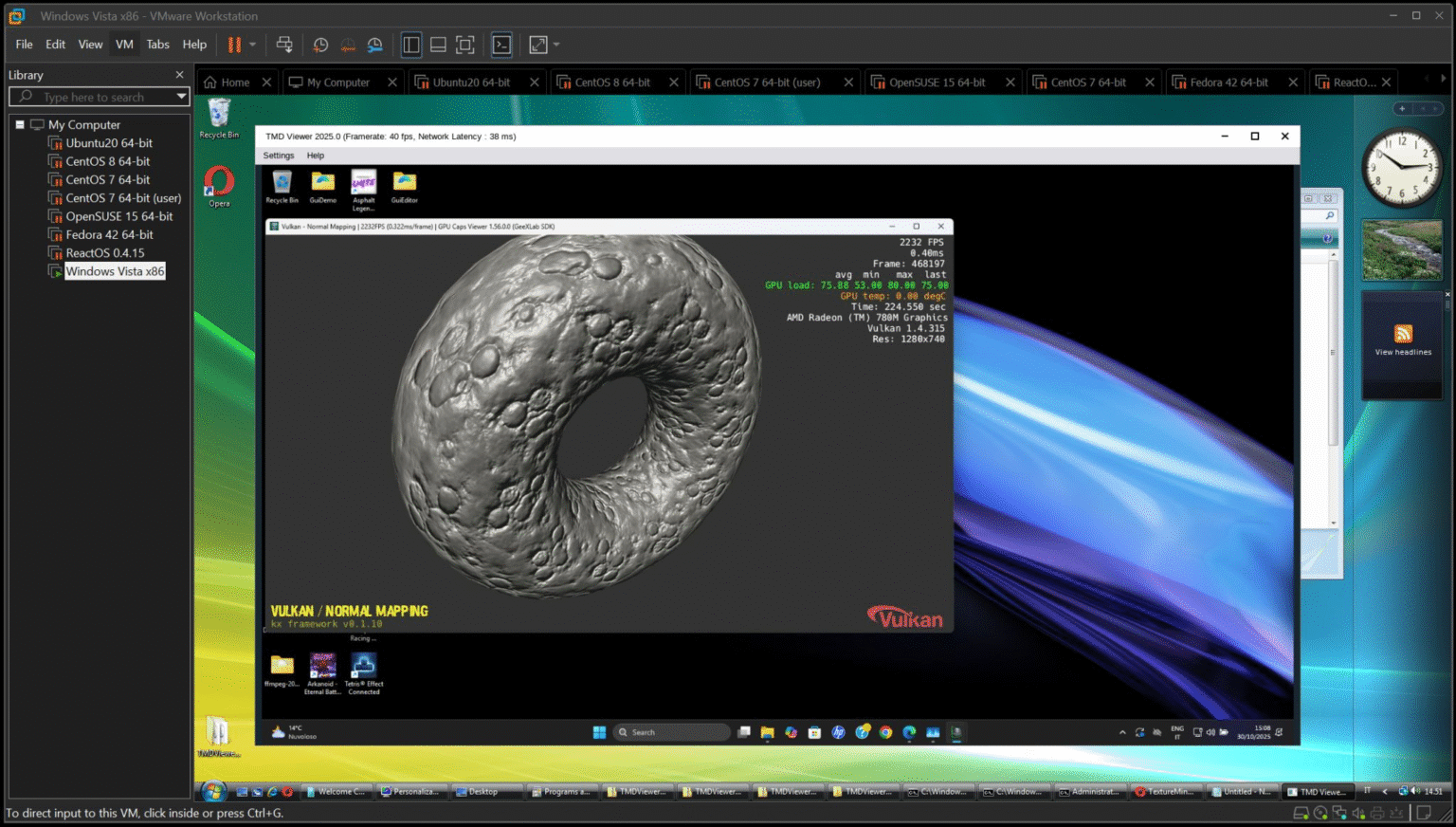The width and height of the screenshot is (1456, 827).
Task: Click the remote taskbar Search box
Action: [671, 732]
